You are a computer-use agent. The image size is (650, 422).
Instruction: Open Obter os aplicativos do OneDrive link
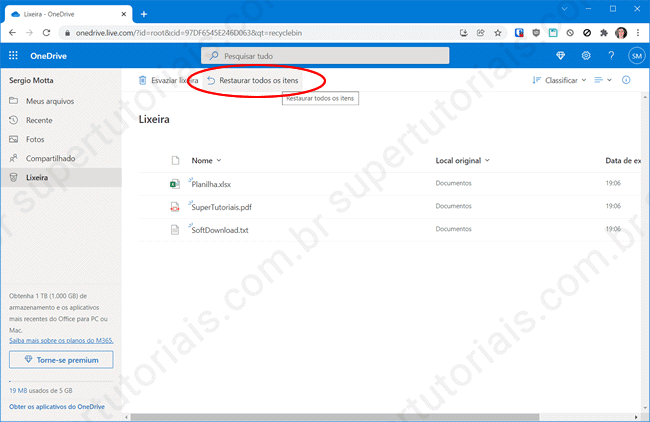pyautogui.click(x=56, y=406)
